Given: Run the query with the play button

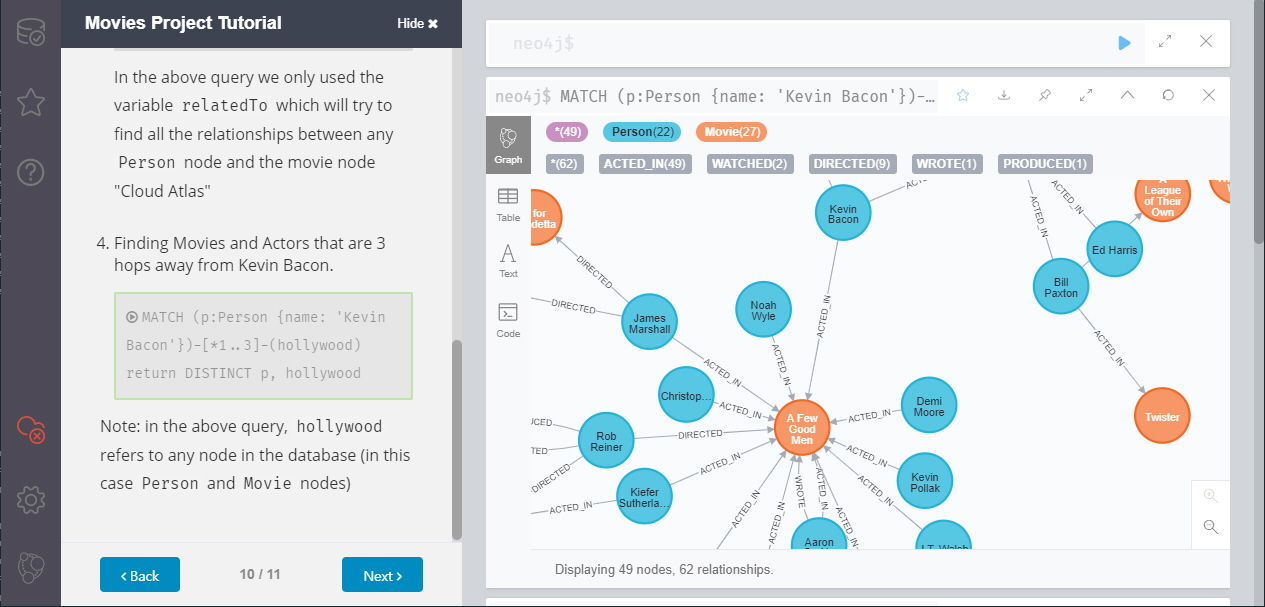Looking at the screenshot, I should click(1124, 43).
